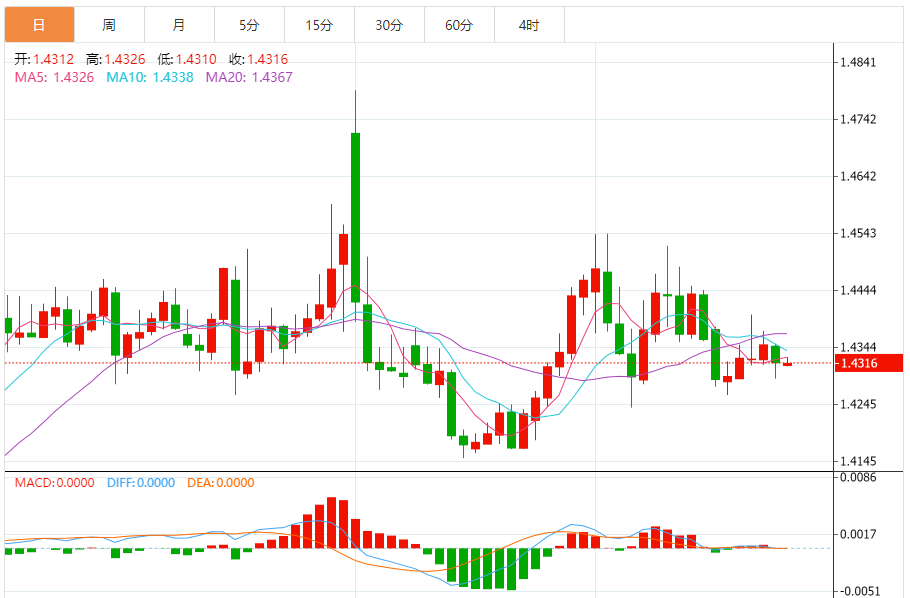Image resolution: width=910 pixels, height=598 pixels.
Task: Click the MACD:0.0000 label
Action: [55, 483]
